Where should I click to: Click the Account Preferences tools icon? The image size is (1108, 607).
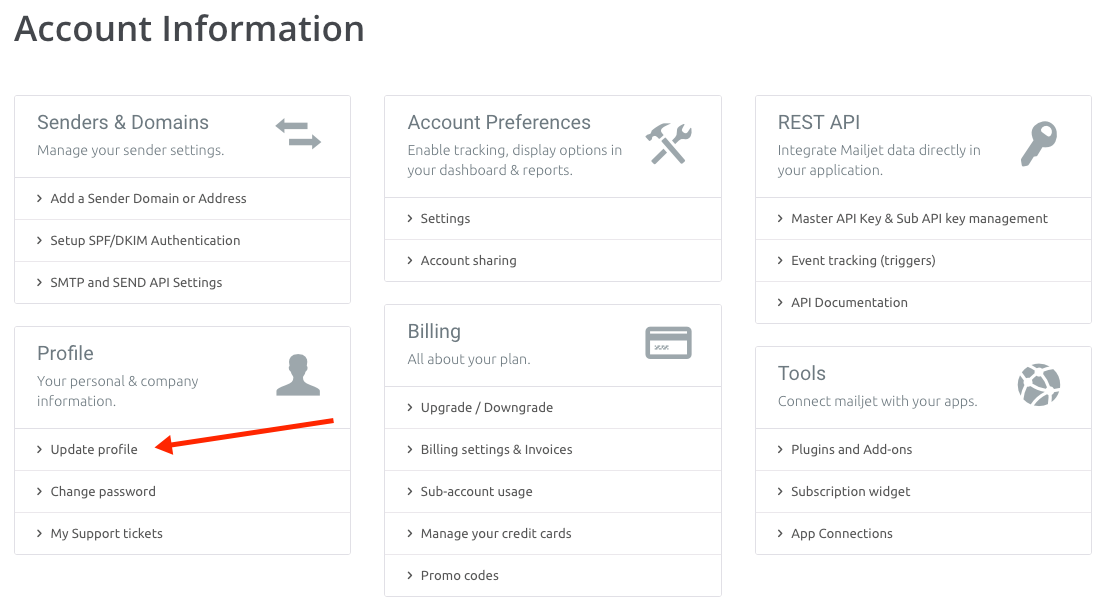point(668,143)
